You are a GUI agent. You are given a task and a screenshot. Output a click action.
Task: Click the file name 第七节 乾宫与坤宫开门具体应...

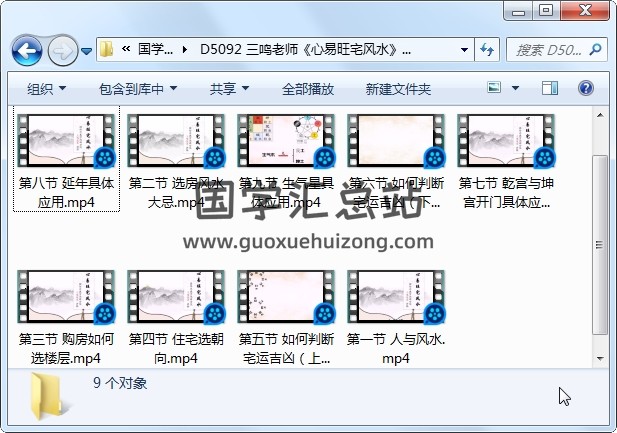[506, 193]
